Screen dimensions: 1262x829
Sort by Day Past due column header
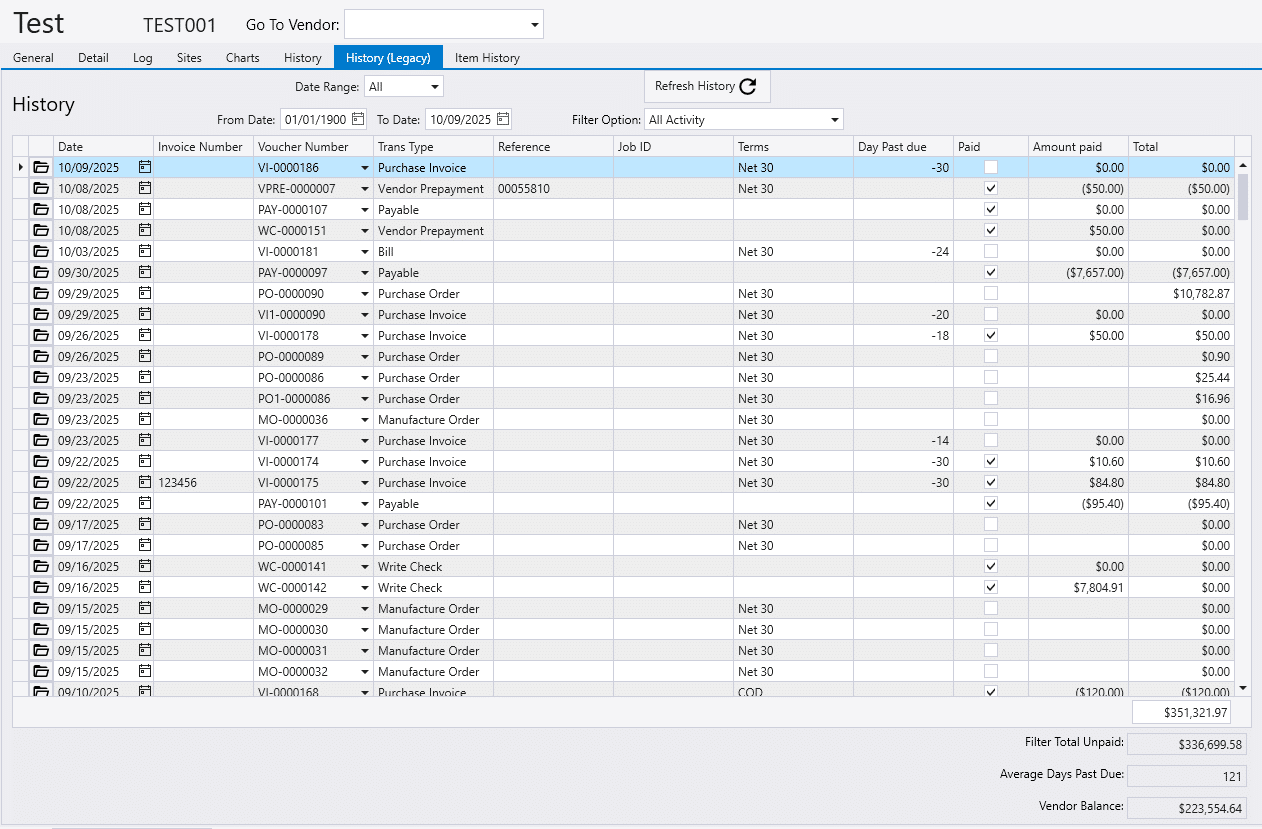point(892,147)
